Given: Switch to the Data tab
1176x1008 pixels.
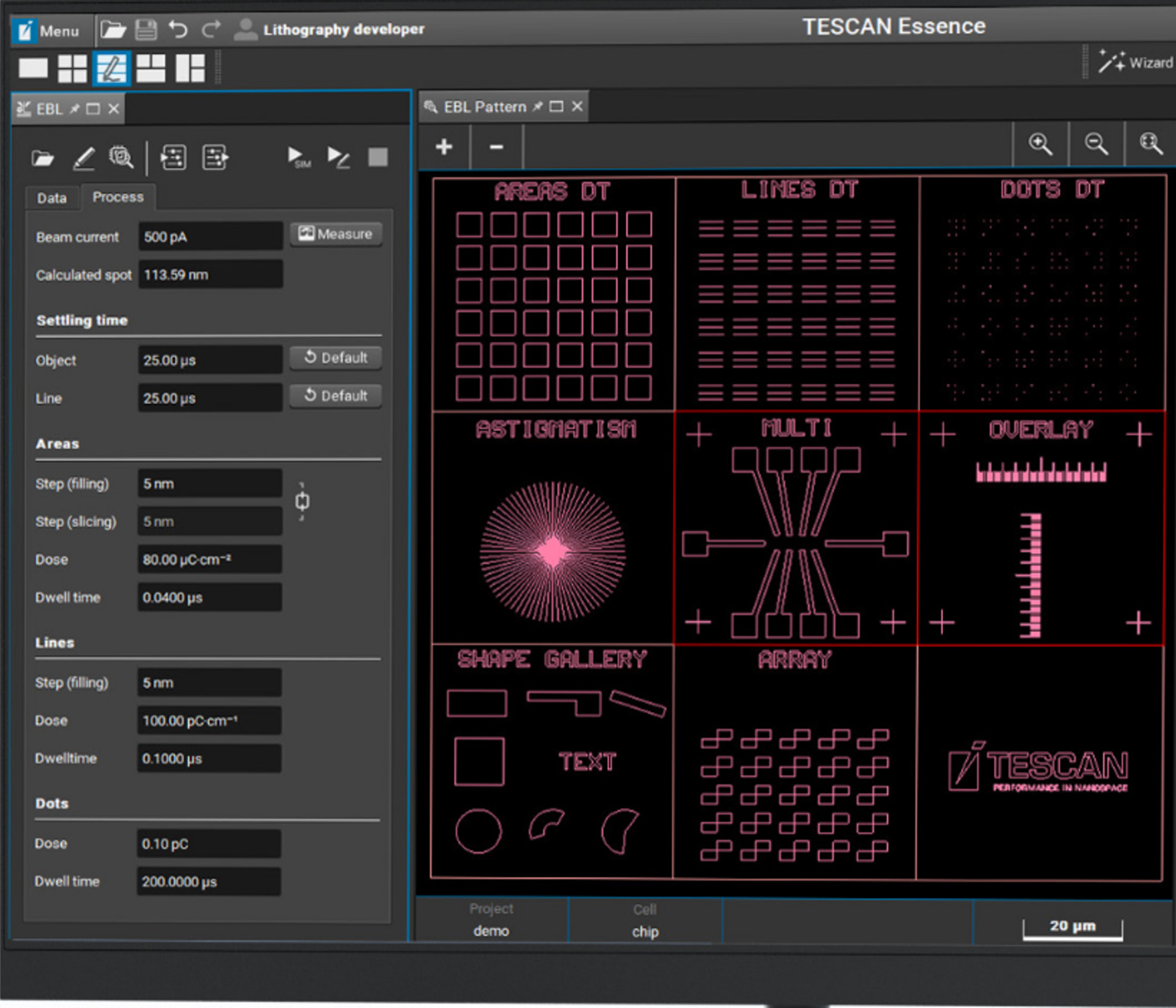Looking at the screenshot, I should pos(52,198).
